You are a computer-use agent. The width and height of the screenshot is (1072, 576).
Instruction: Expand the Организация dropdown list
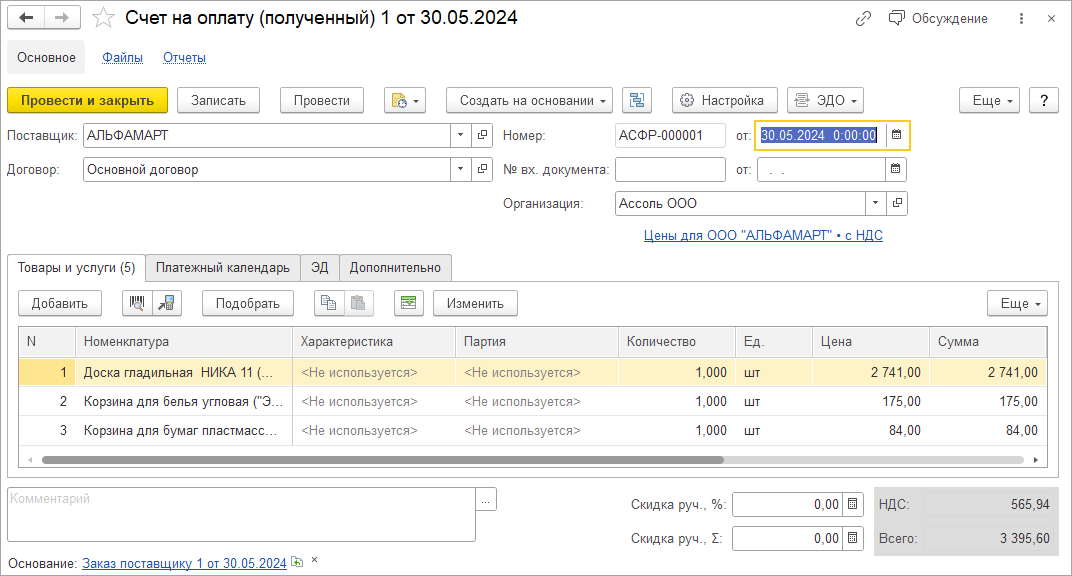pos(876,203)
